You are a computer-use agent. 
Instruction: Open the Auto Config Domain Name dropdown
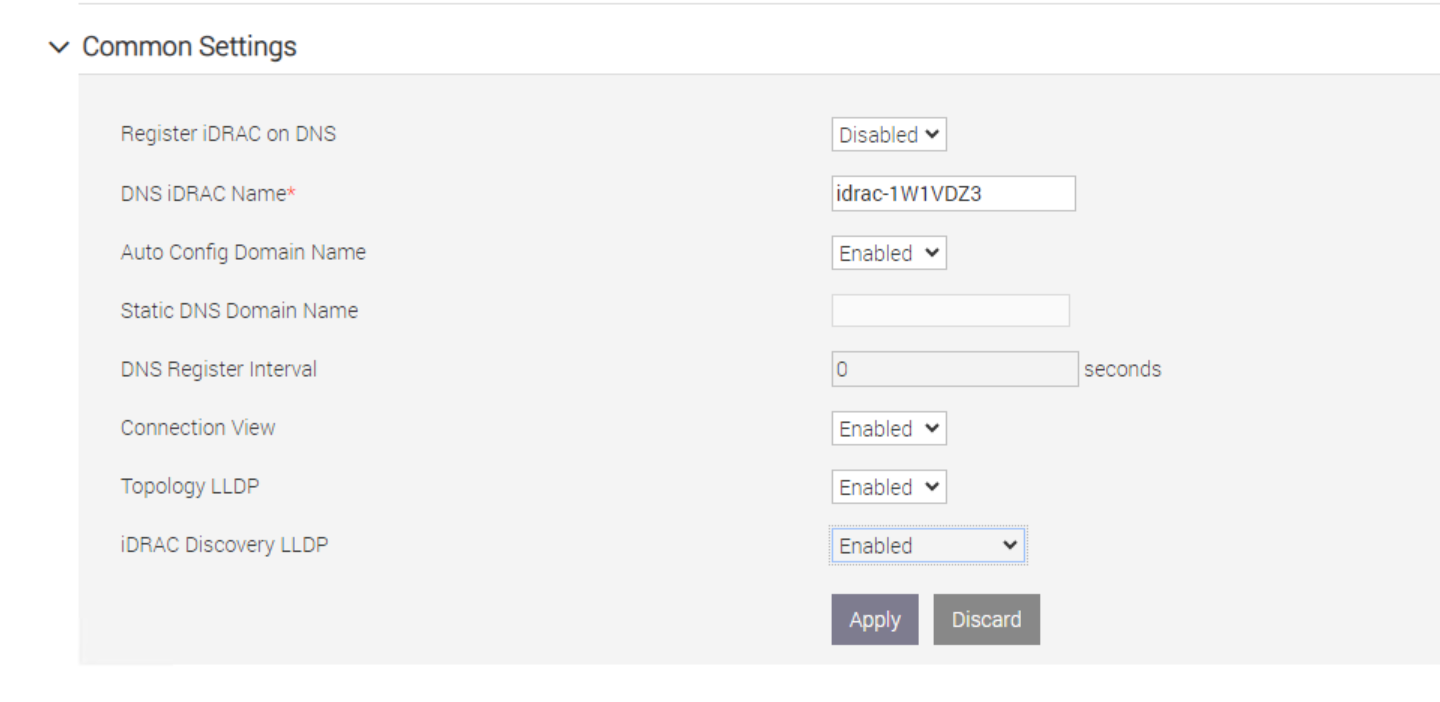(888, 254)
